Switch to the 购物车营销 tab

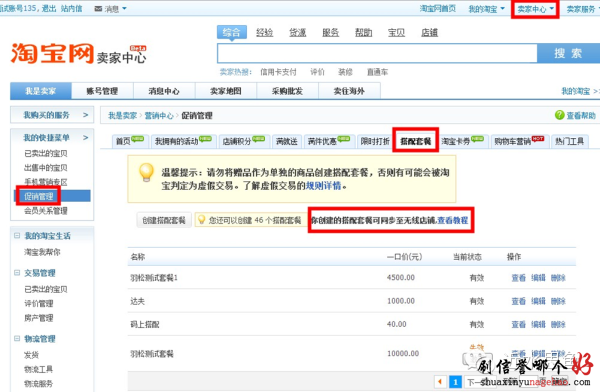(x=519, y=141)
